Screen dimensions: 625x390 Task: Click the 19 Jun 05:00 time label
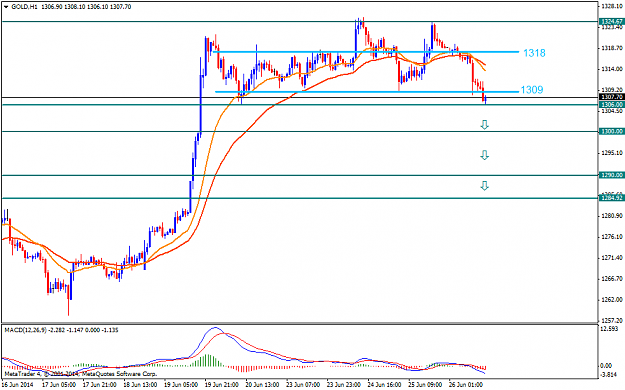click(181, 385)
